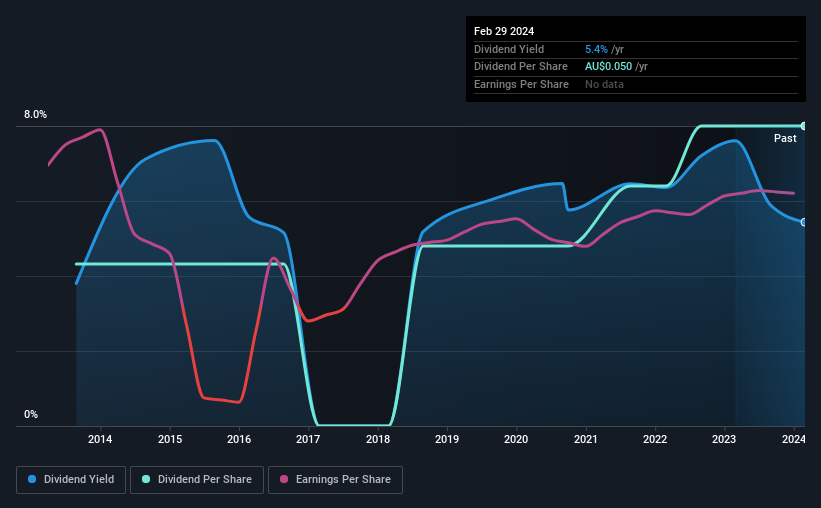The height and width of the screenshot is (508, 821).
Task: Click the Dividend Yield line endpoint marker
Action: (804, 223)
